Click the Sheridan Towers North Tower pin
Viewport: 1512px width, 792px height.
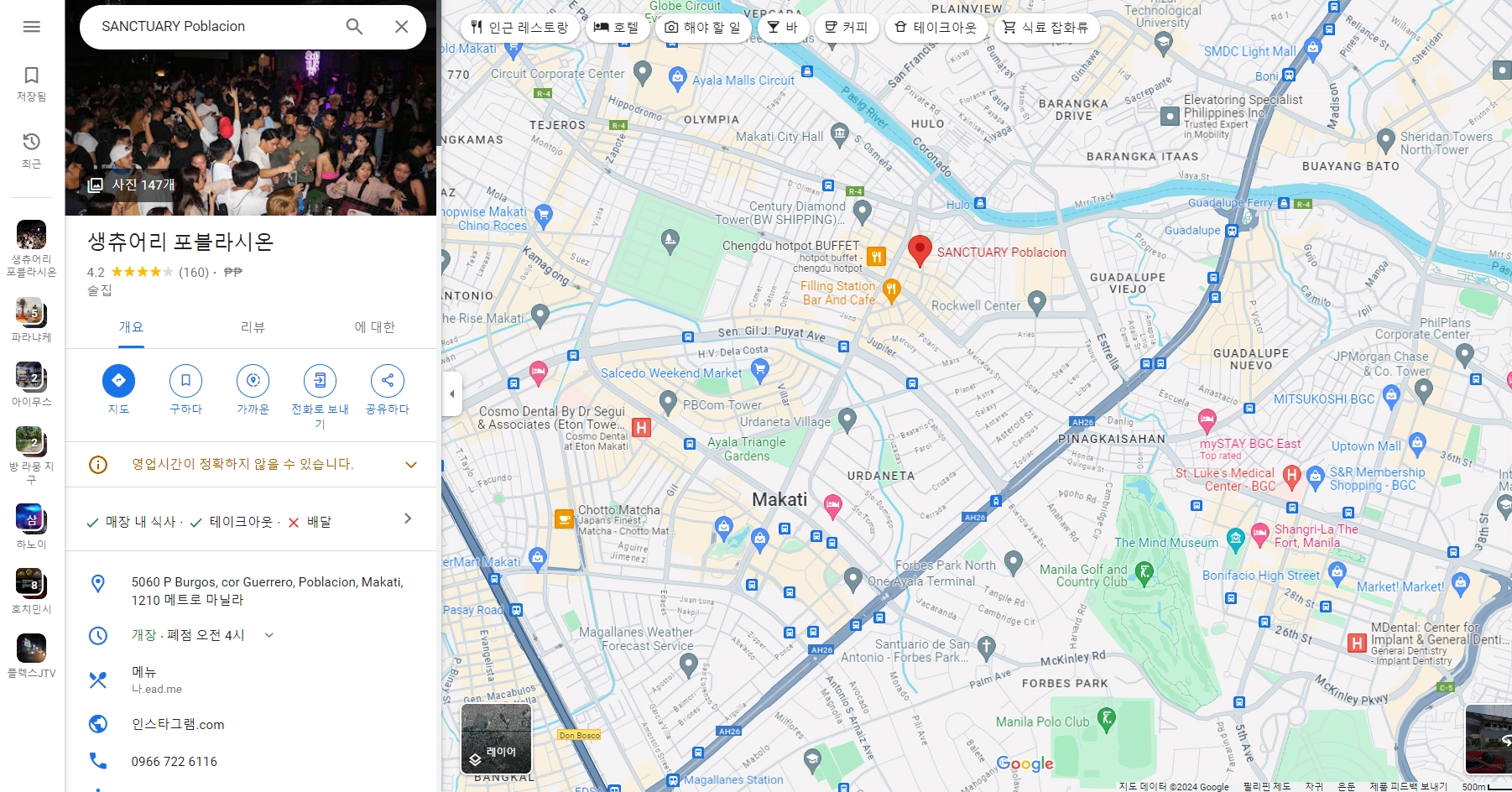coord(1386,139)
